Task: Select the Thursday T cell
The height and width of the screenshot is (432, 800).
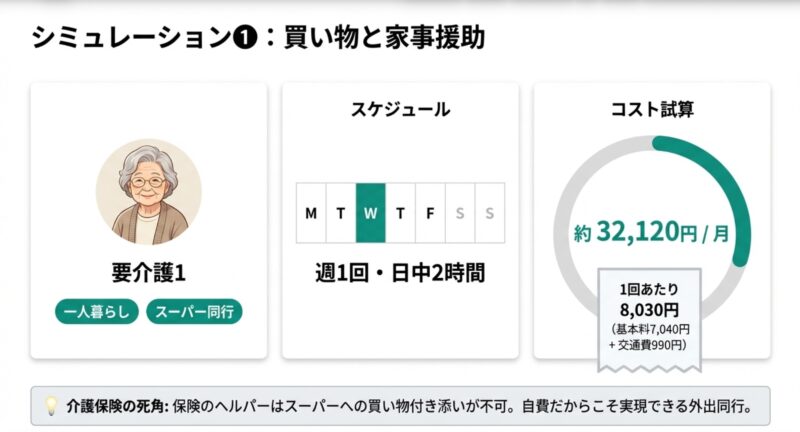Action: tap(400, 213)
